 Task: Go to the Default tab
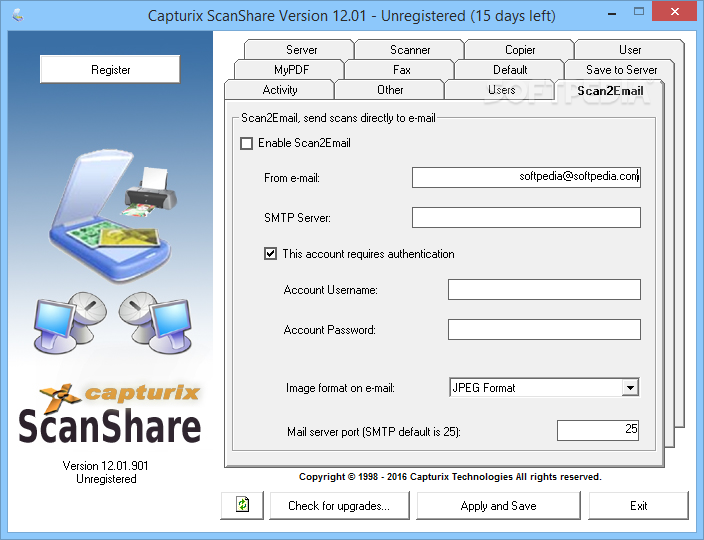[510, 70]
